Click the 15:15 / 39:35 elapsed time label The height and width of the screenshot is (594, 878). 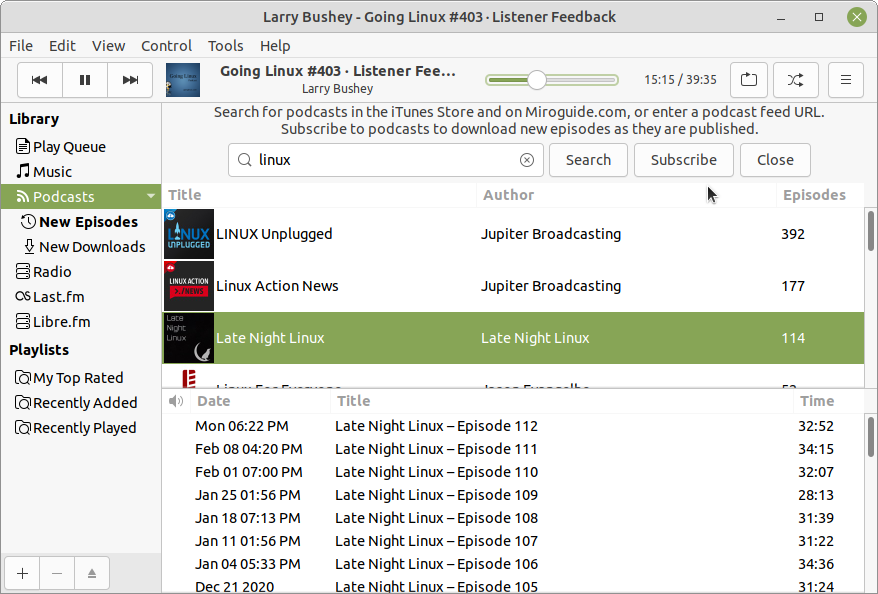pyautogui.click(x=680, y=79)
